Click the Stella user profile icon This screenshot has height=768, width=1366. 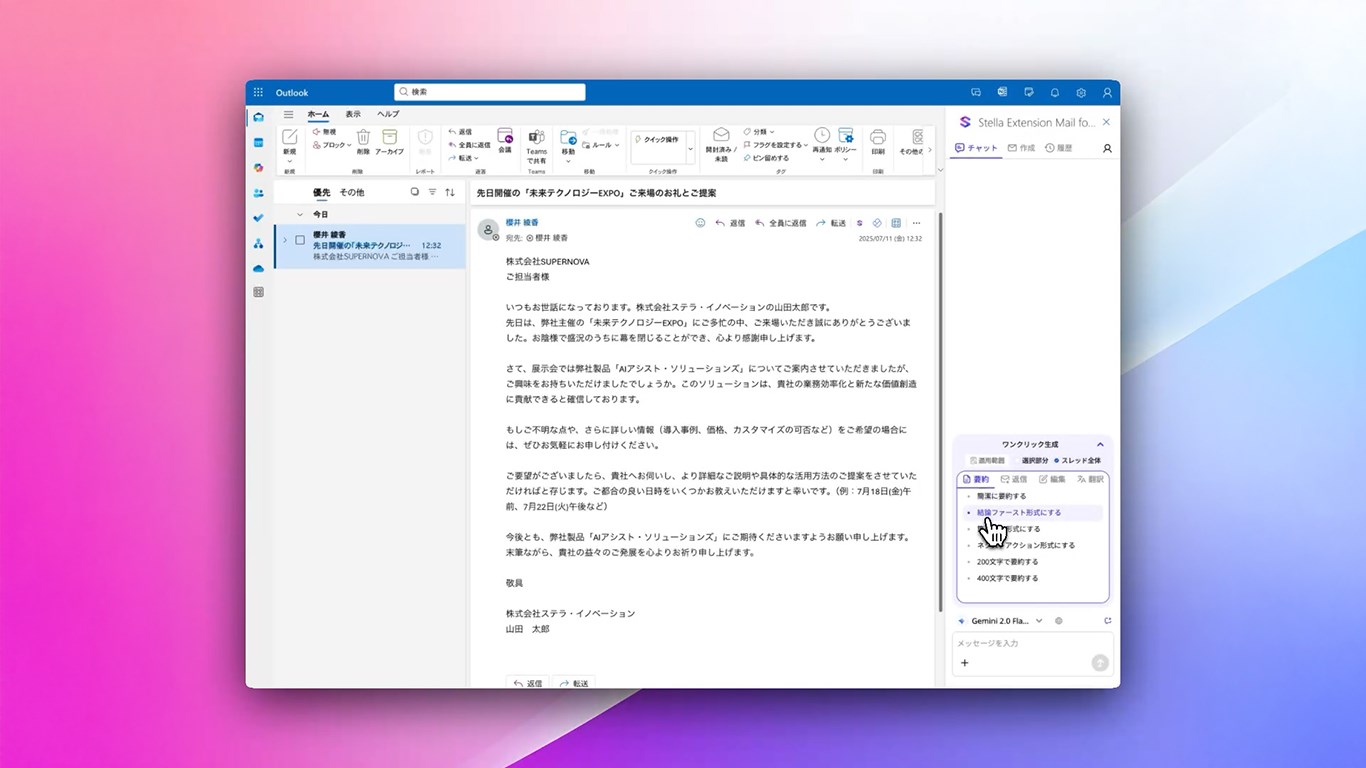[x=1107, y=148]
